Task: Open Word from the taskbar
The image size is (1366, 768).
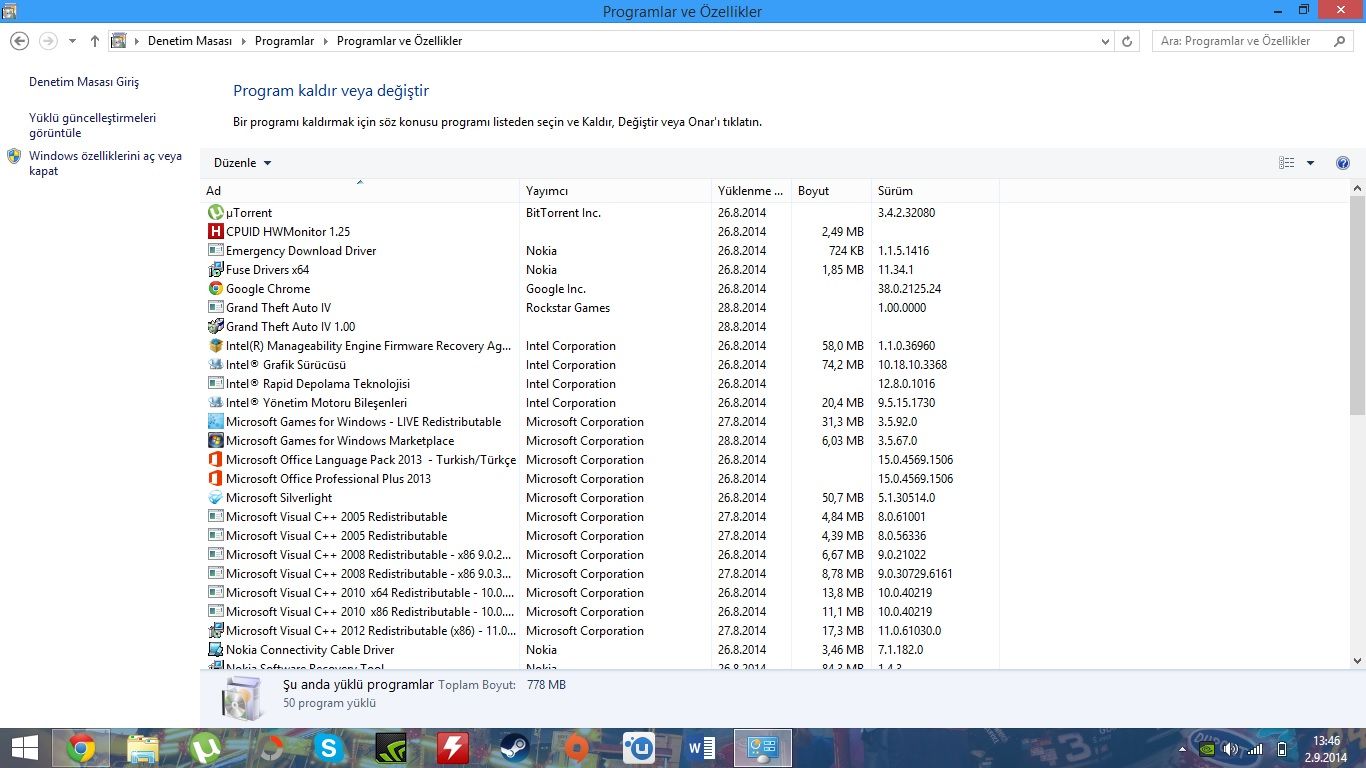Action: click(701, 748)
